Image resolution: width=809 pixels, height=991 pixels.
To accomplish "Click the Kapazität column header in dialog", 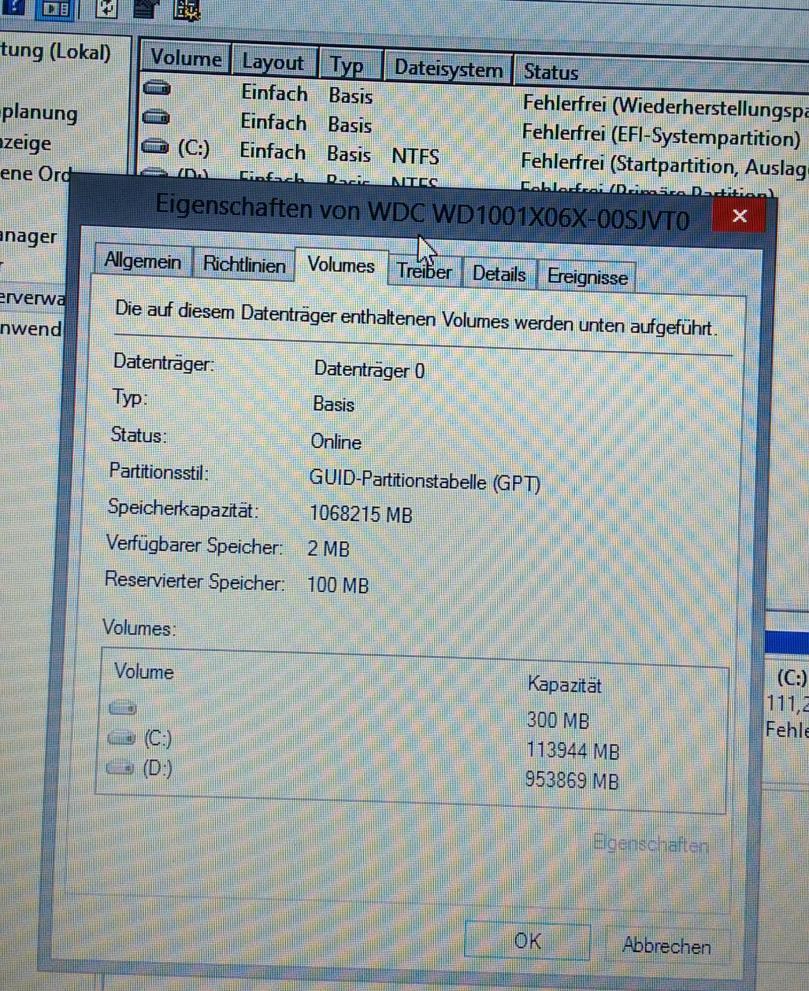I will pyautogui.click(x=564, y=684).
